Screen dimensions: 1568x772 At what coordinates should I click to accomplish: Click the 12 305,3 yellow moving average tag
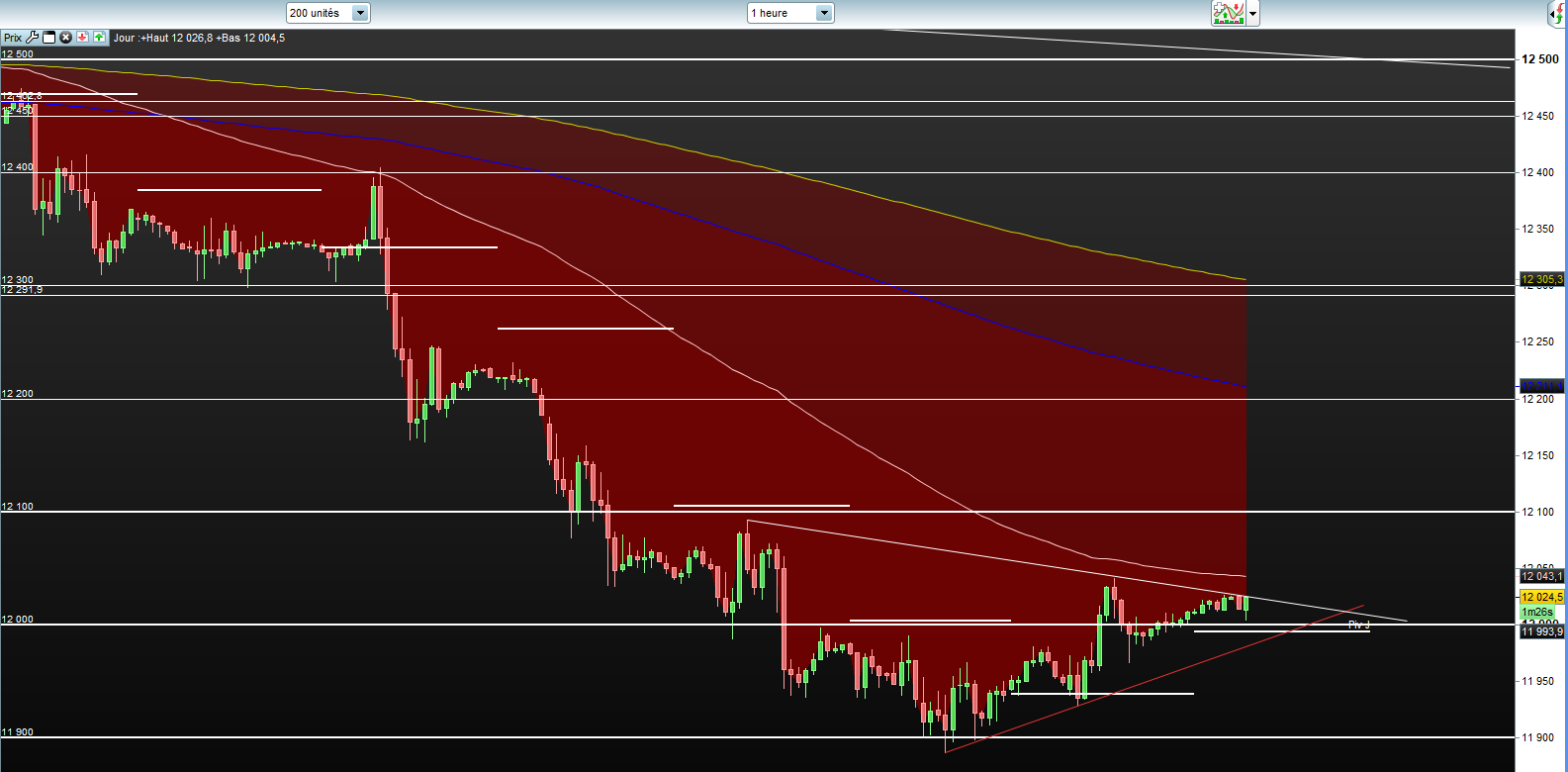click(1542, 279)
